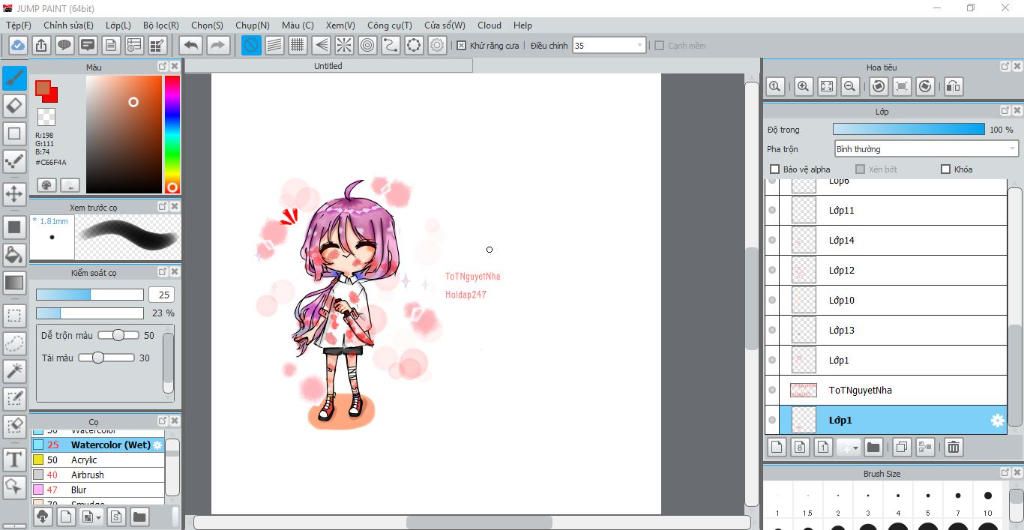
Task: Switch to the Untitled canvas tab
Action: click(x=328, y=66)
